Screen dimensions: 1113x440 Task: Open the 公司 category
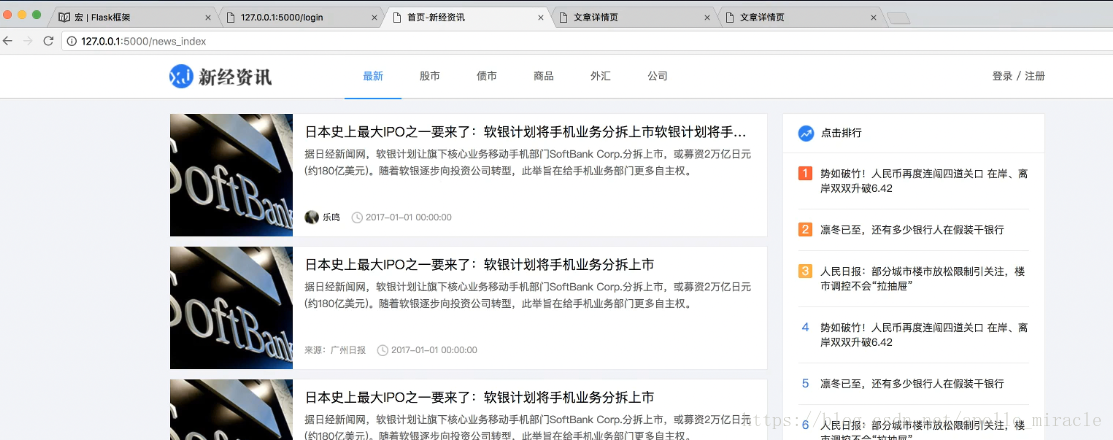pos(657,77)
